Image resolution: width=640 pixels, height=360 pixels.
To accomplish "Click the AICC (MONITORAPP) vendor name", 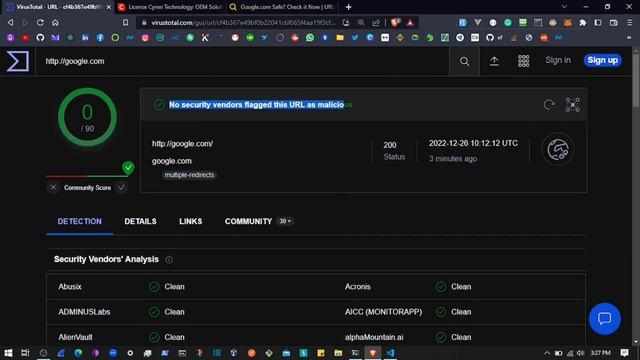I will coord(383,312).
